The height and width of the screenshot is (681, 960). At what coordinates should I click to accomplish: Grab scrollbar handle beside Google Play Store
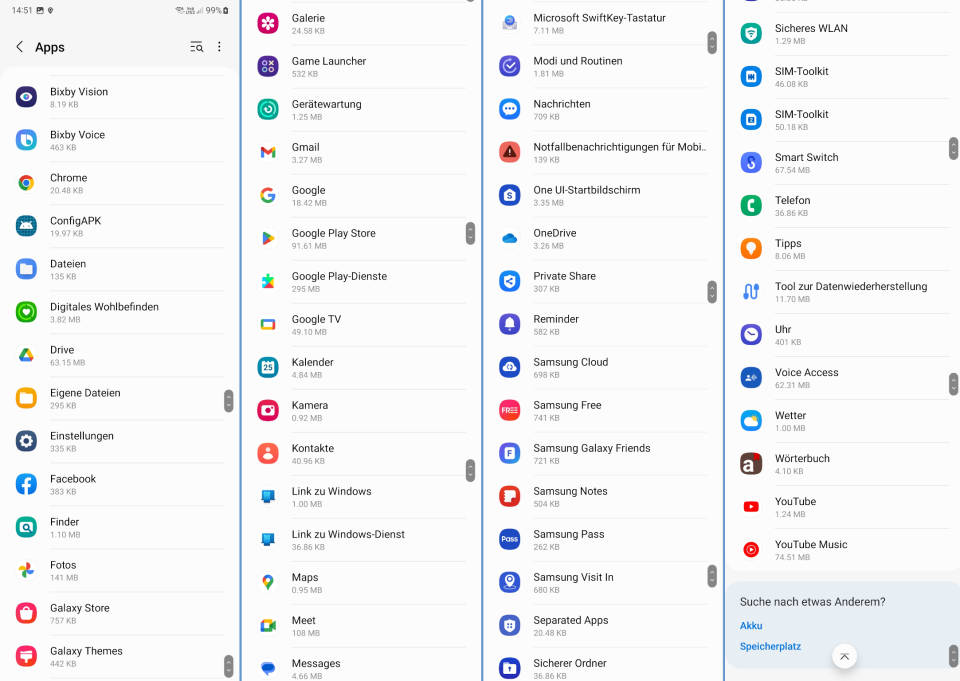(x=470, y=233)
